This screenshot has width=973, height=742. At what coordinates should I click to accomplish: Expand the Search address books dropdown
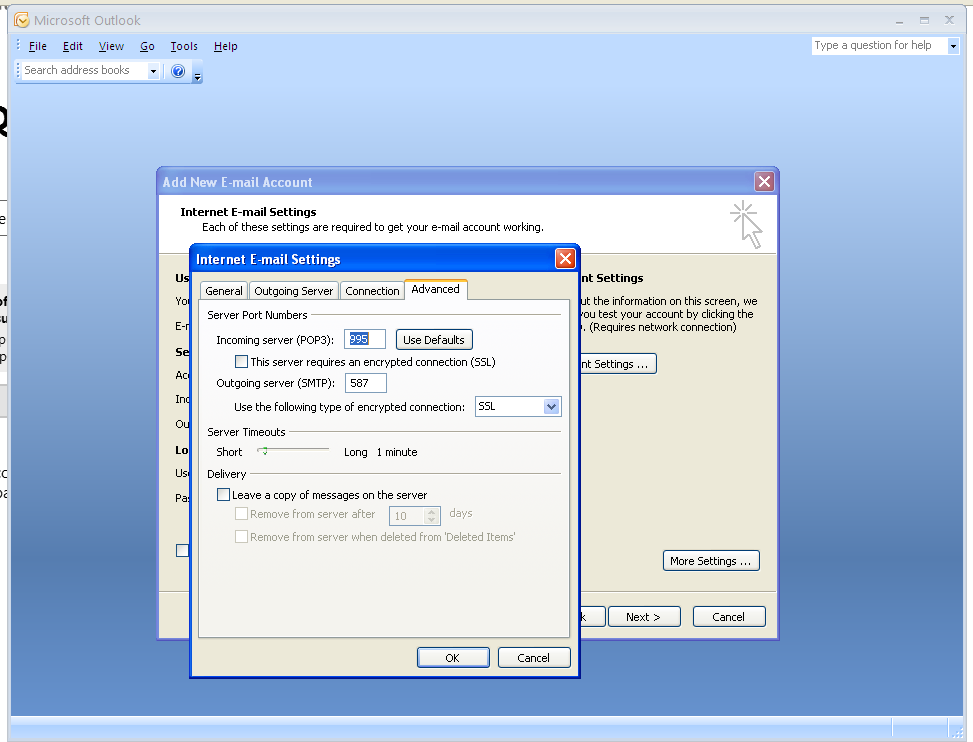[x=153, y=71]
